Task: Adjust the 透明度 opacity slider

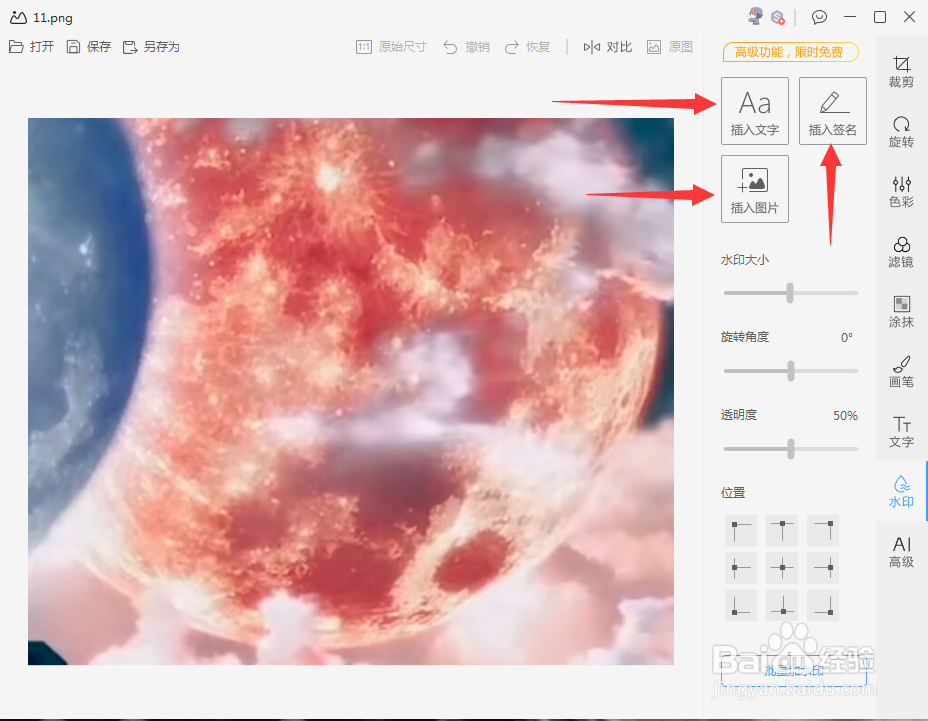Action: (791, 449)
